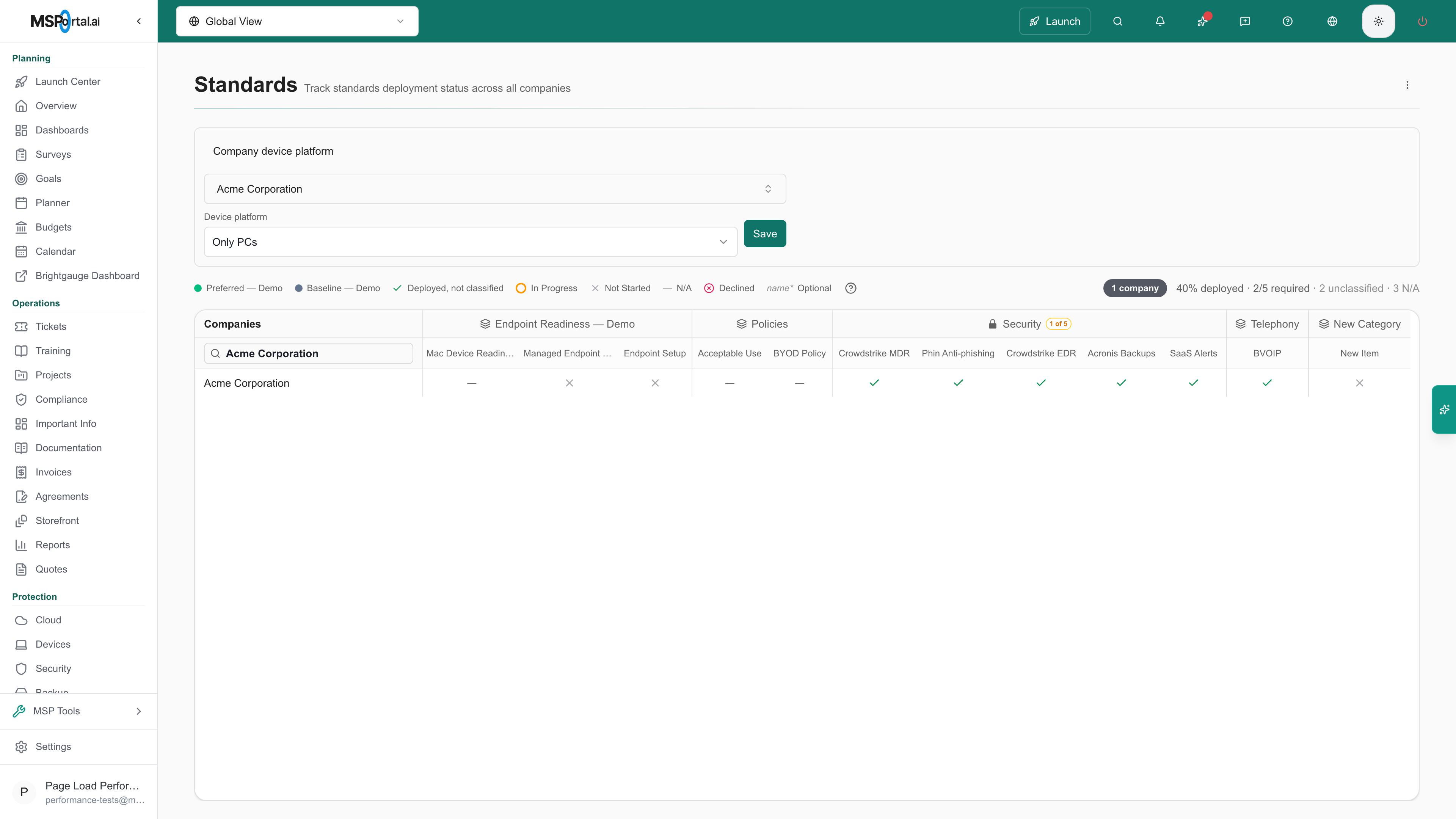1456x819 pixels.
Task: Collapse the sidebar with the chevron arrow
Action: coord(138,22)
